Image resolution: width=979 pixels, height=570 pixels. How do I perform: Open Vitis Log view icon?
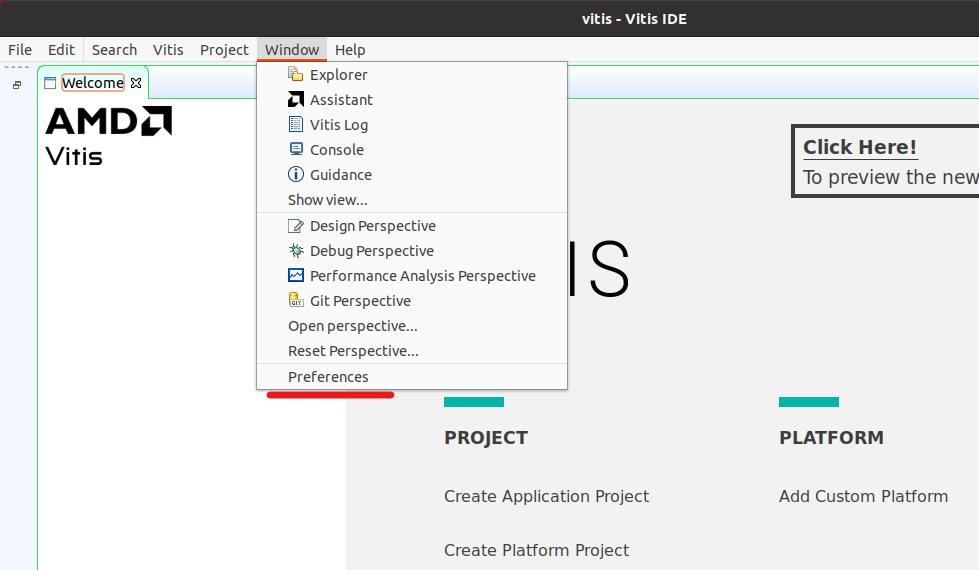295,125
